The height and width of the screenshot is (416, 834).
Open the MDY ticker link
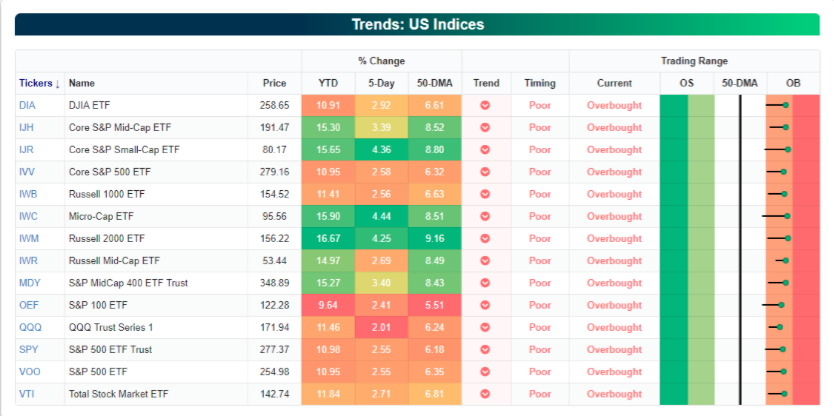point(29,283)
